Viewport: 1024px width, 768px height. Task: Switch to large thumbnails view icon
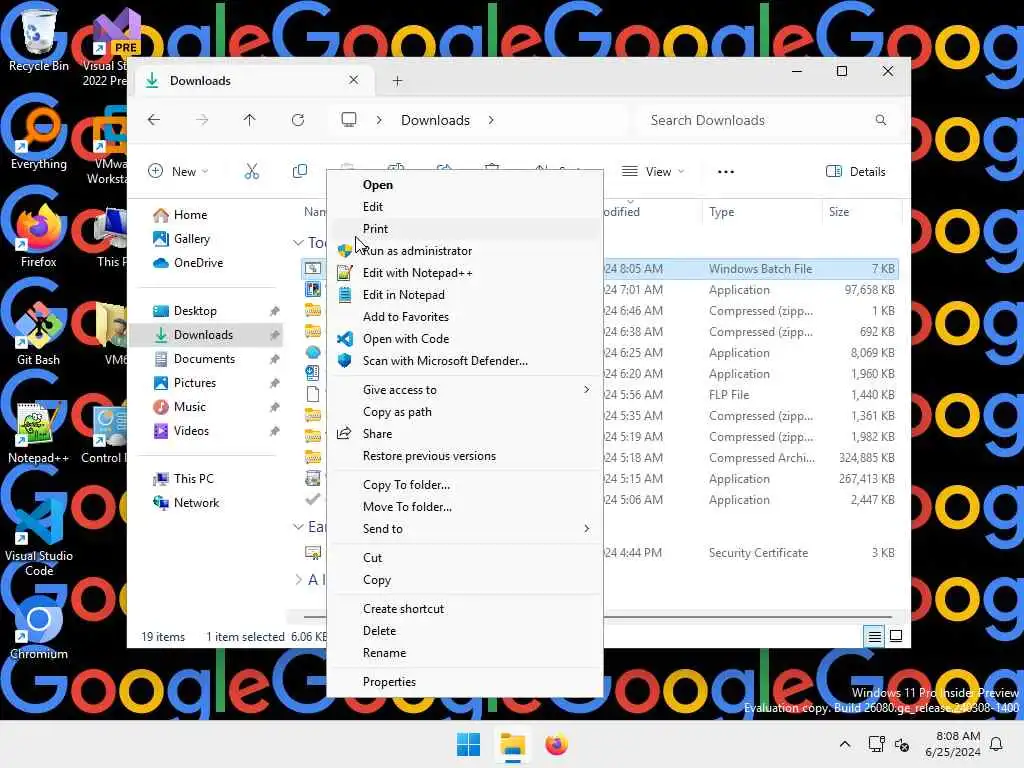pos(896,636)
